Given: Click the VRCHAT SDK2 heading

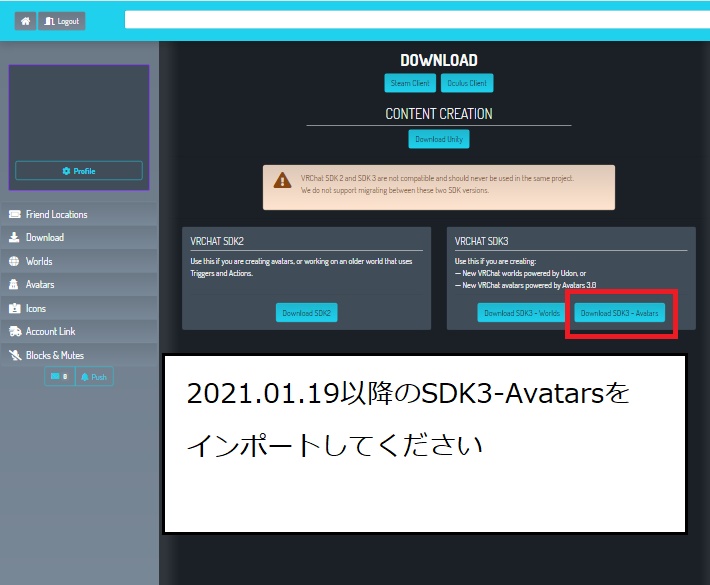Looking at the screenshot, I should (x=217, y=241).
